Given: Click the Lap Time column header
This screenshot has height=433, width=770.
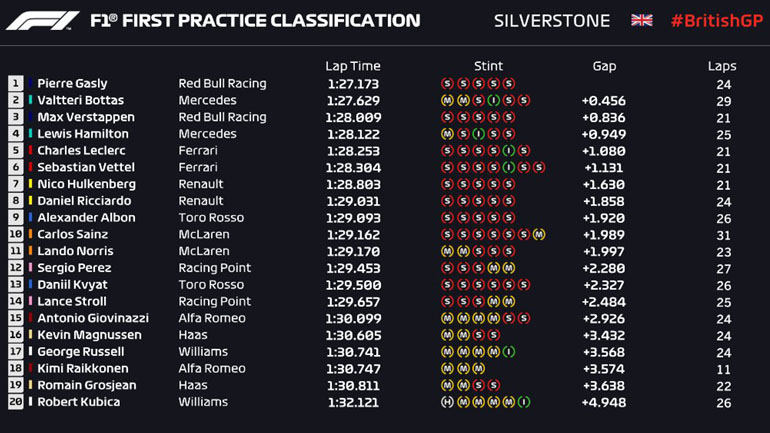Looking at the screenshot, I should [353, 66].
